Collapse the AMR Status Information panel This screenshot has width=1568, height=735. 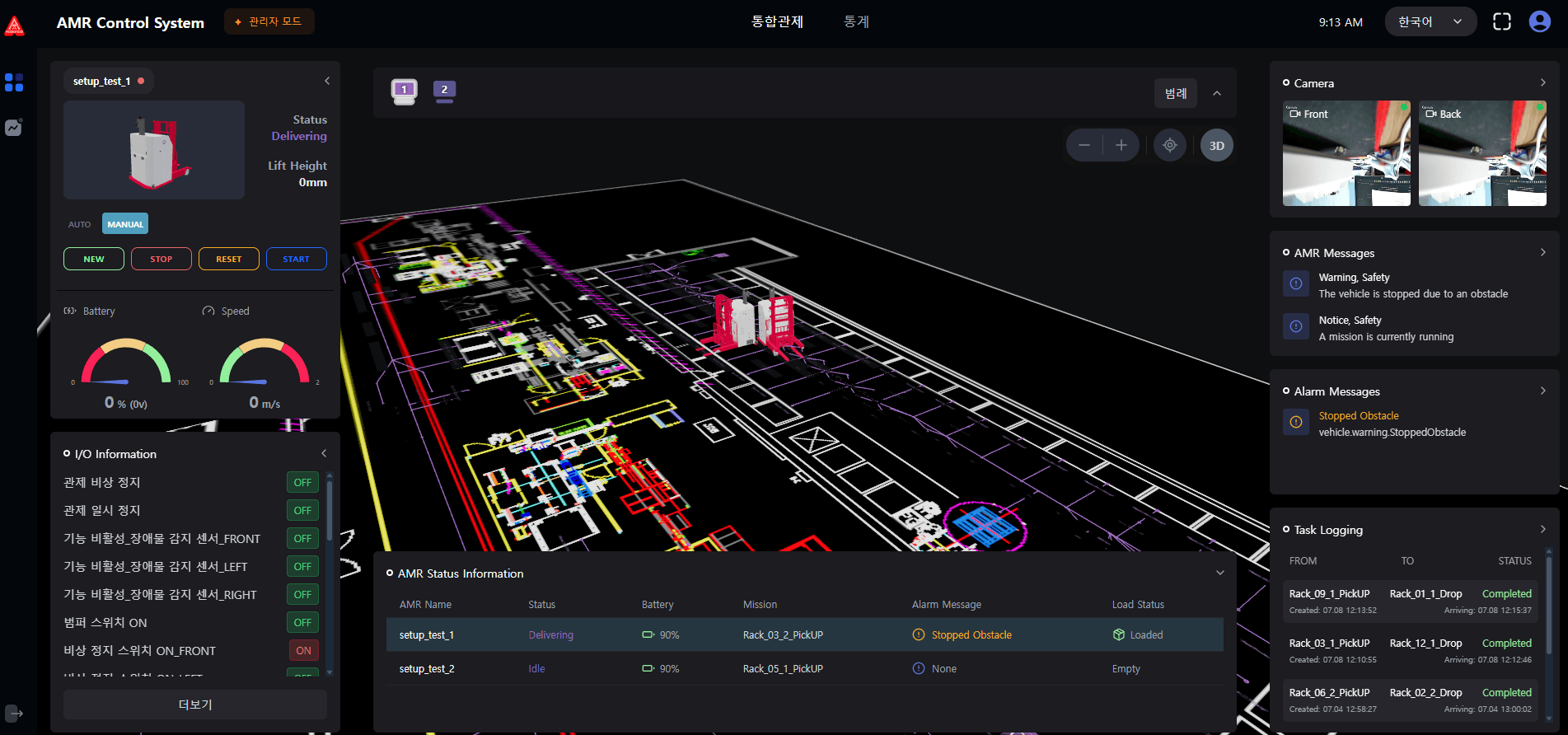(x=1219, y=573)
